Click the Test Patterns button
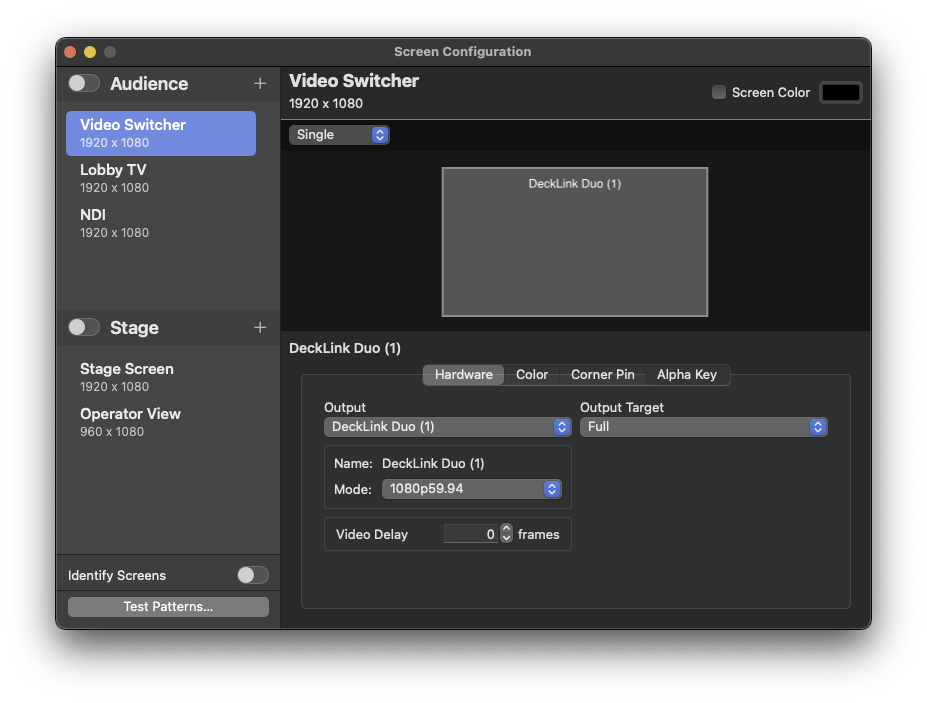This screenshot has width=927, height=703. click(168, 607)
